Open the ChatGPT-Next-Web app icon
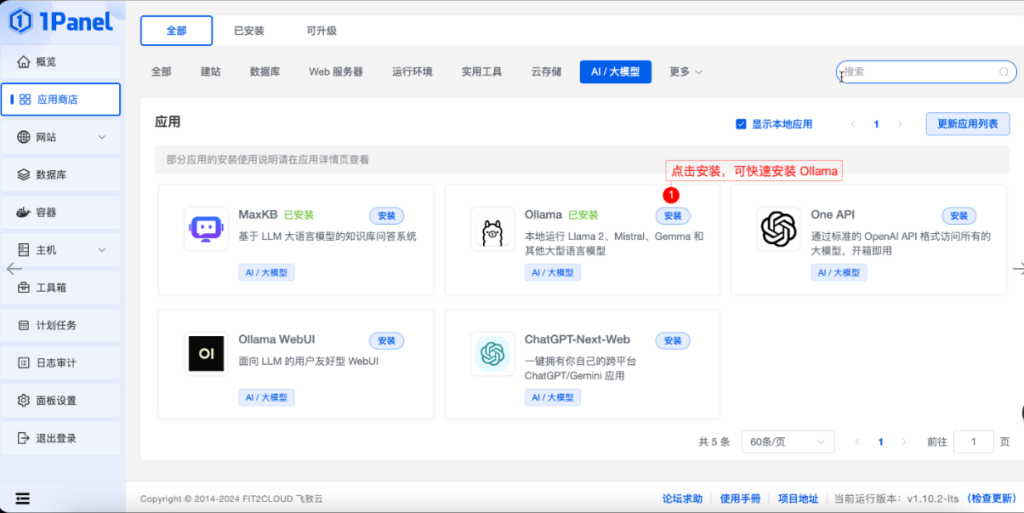The image size is (1024, 513). 492,354
